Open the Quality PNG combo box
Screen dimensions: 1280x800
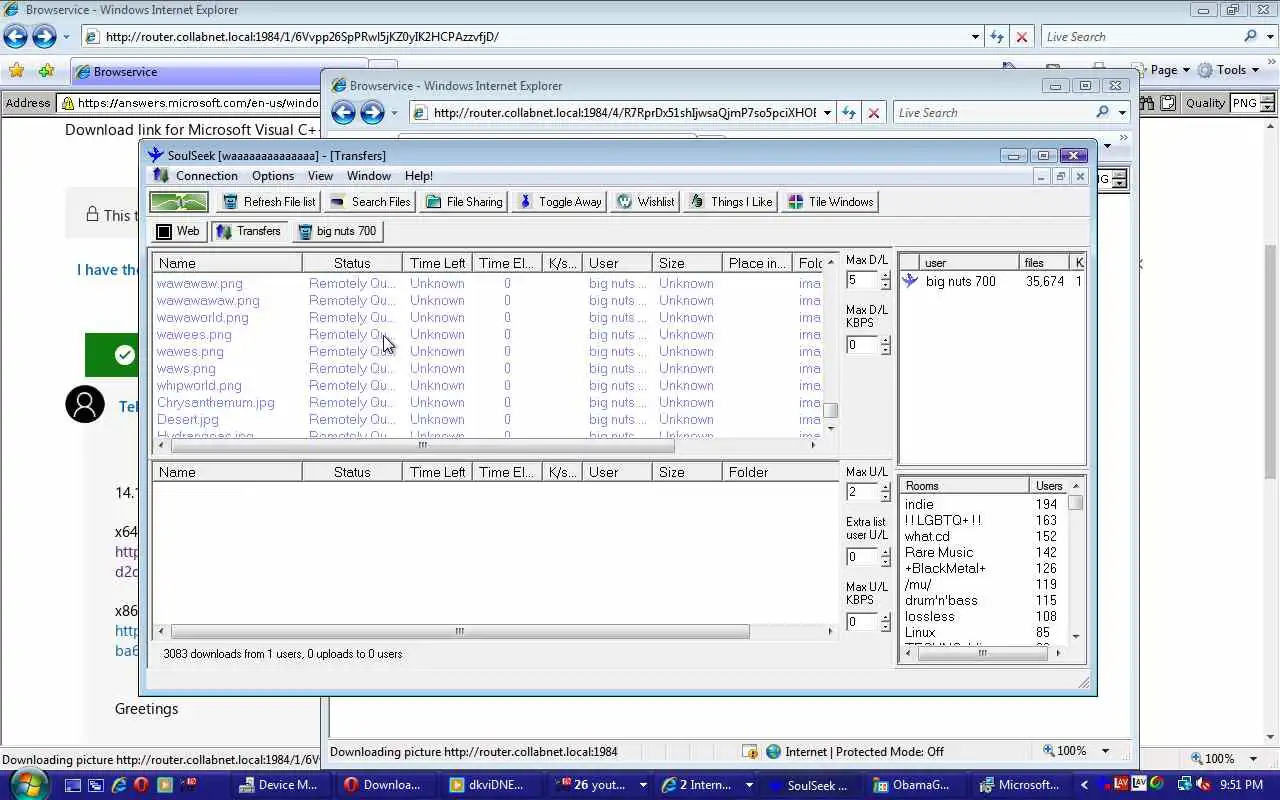(x=1253, y=103)
